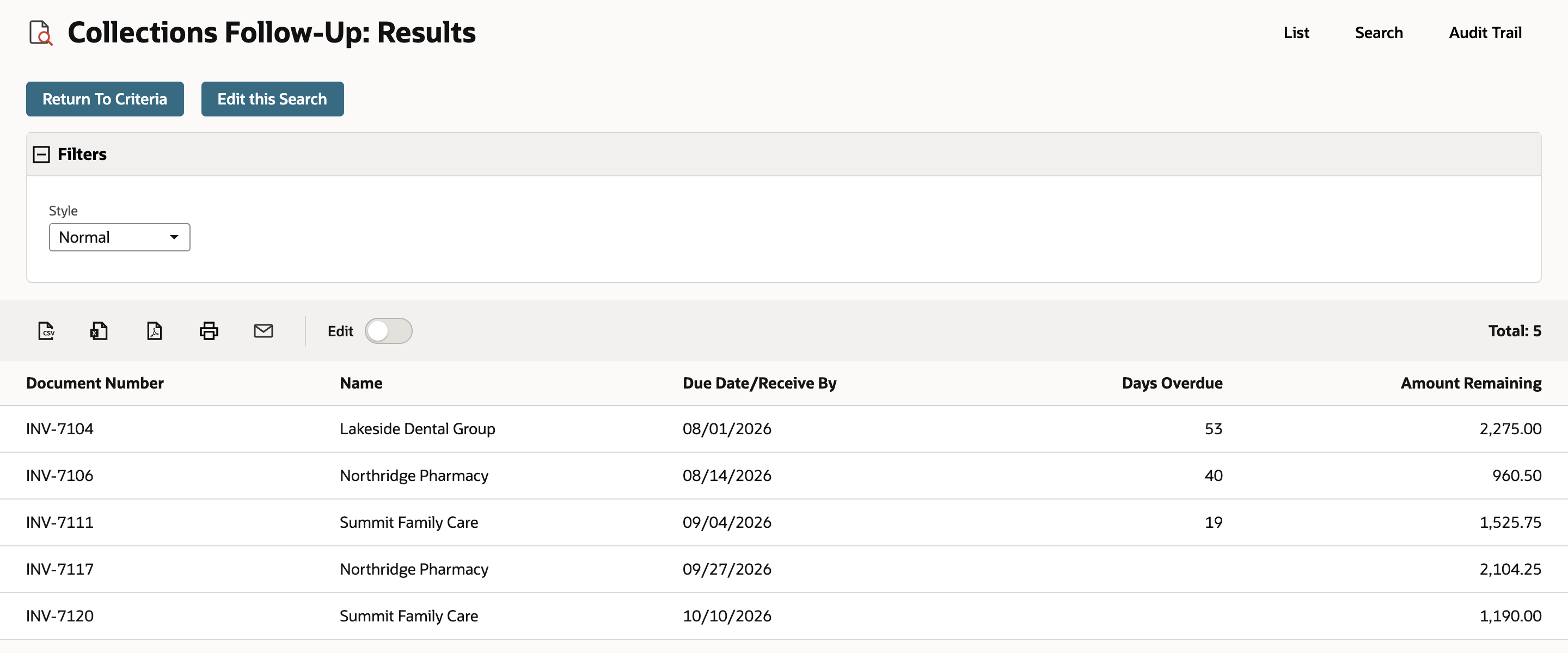Image resolution: width=1568 pixels, height=653 pixels.
Task: Open the Style dropdown set to Normal
Action: coord(119,237)
